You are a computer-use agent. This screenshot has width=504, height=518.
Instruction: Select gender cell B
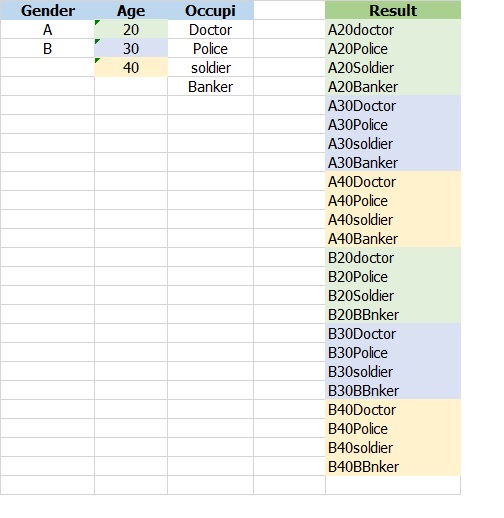pyautogui.click(x=47, y=48)
